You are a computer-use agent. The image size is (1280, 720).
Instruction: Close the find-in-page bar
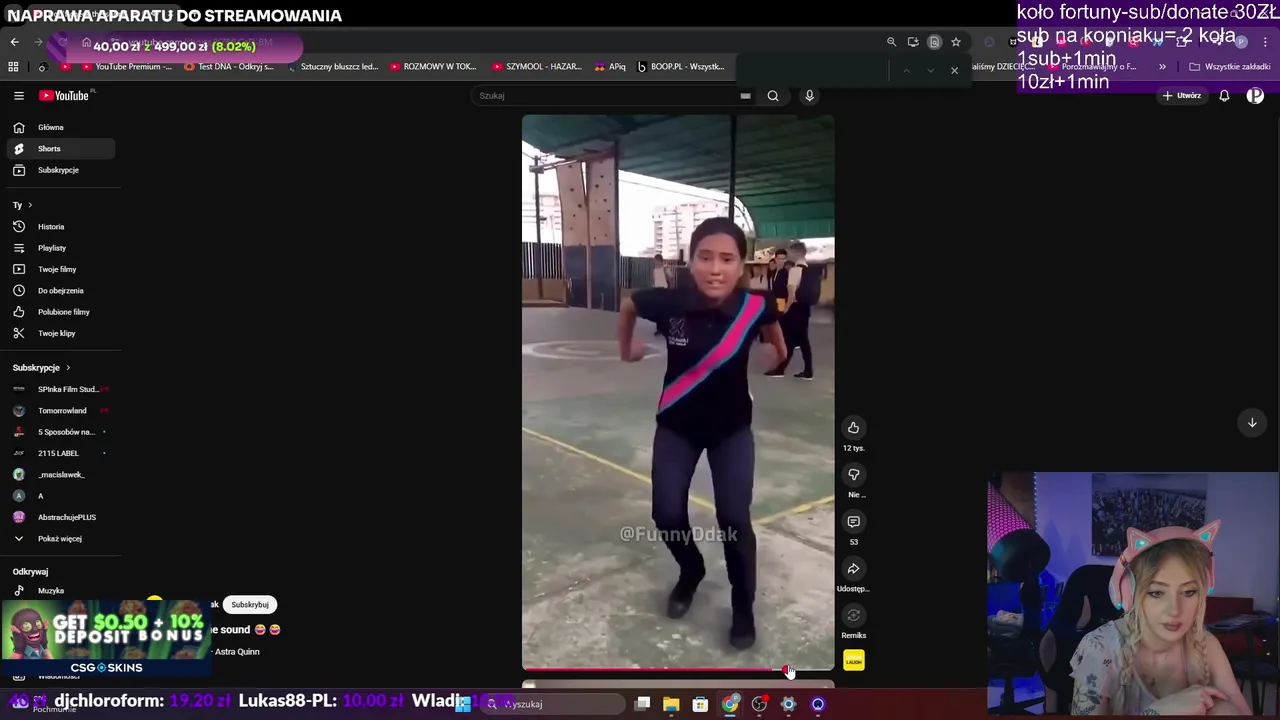tap(954, 70)
